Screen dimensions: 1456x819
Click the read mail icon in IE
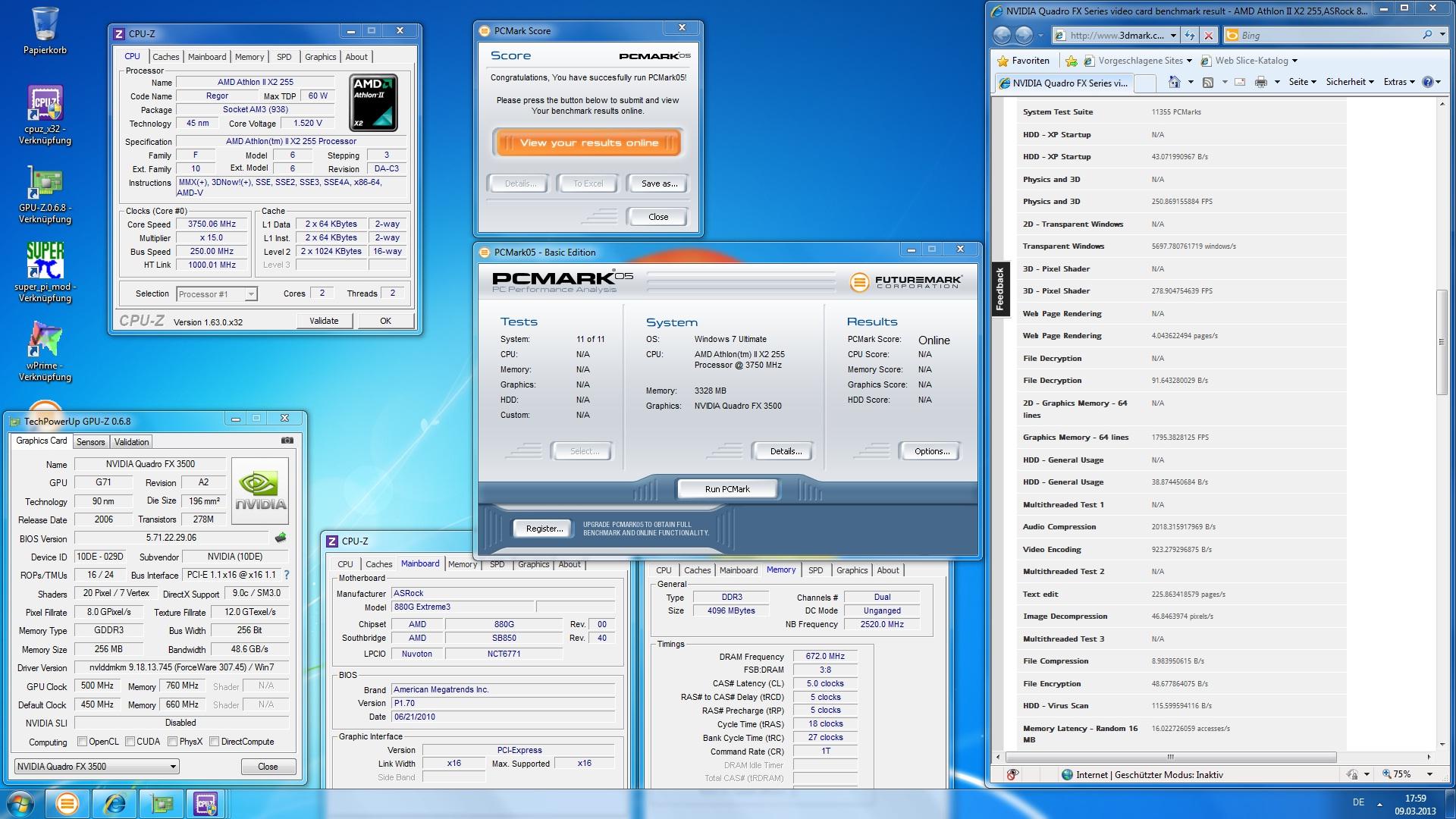tap(1240, 82)
